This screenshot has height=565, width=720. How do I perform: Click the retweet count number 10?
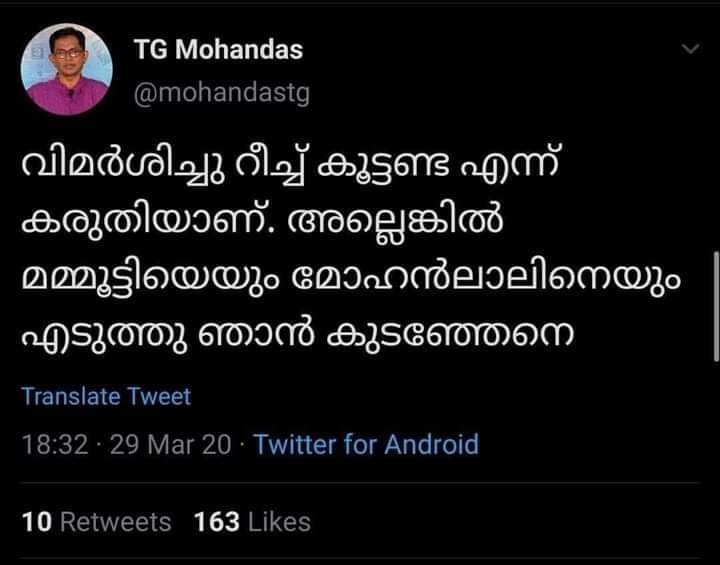(x=37, y=522)
